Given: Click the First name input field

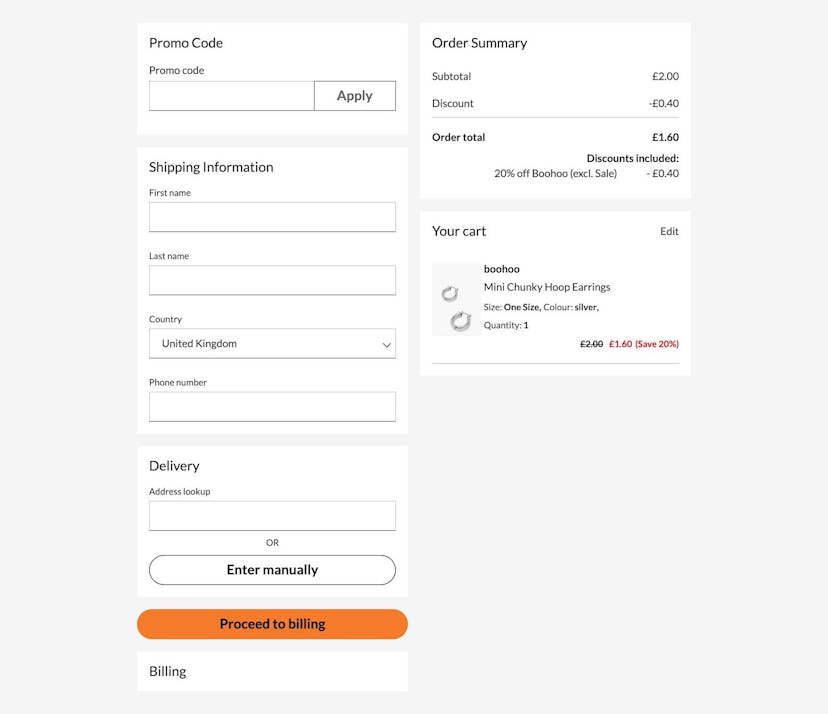Looking at the screenshot, I should point(272,217).
